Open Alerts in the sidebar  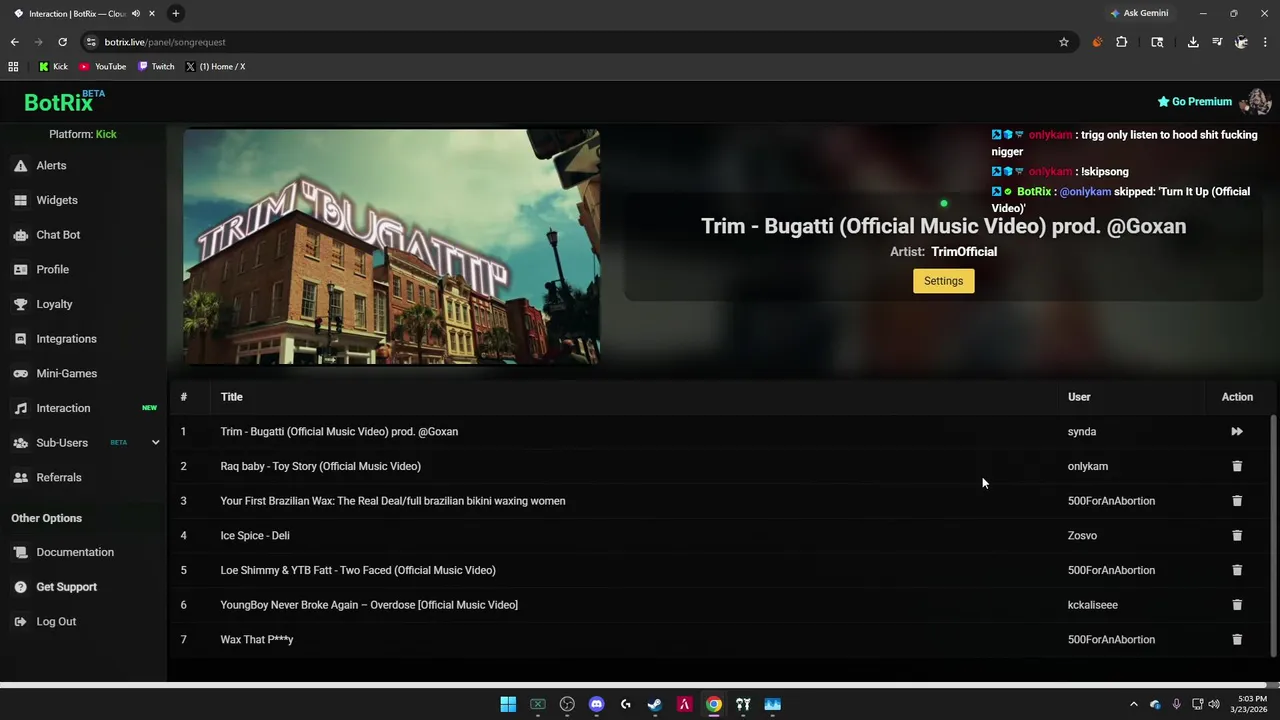pyautogui.click(x=51, y=166)
